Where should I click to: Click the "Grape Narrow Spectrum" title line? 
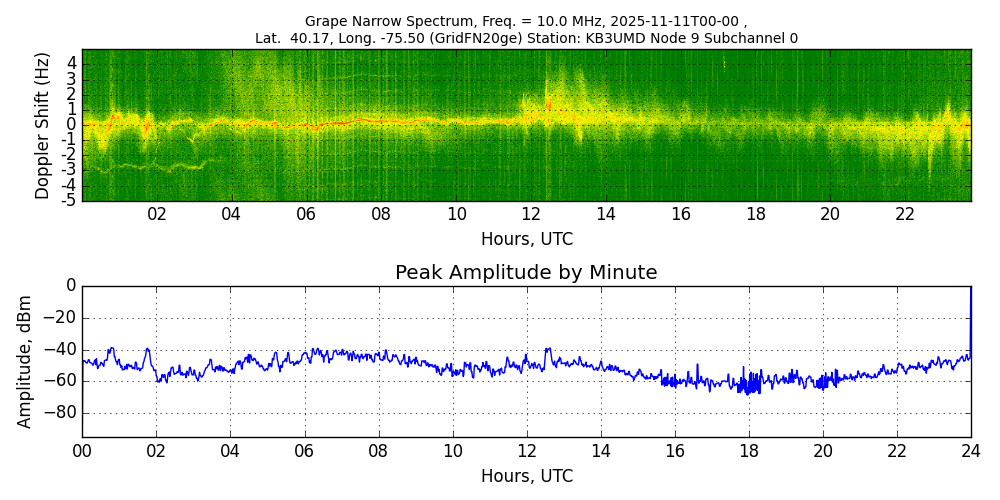click(x=526, y=21)
